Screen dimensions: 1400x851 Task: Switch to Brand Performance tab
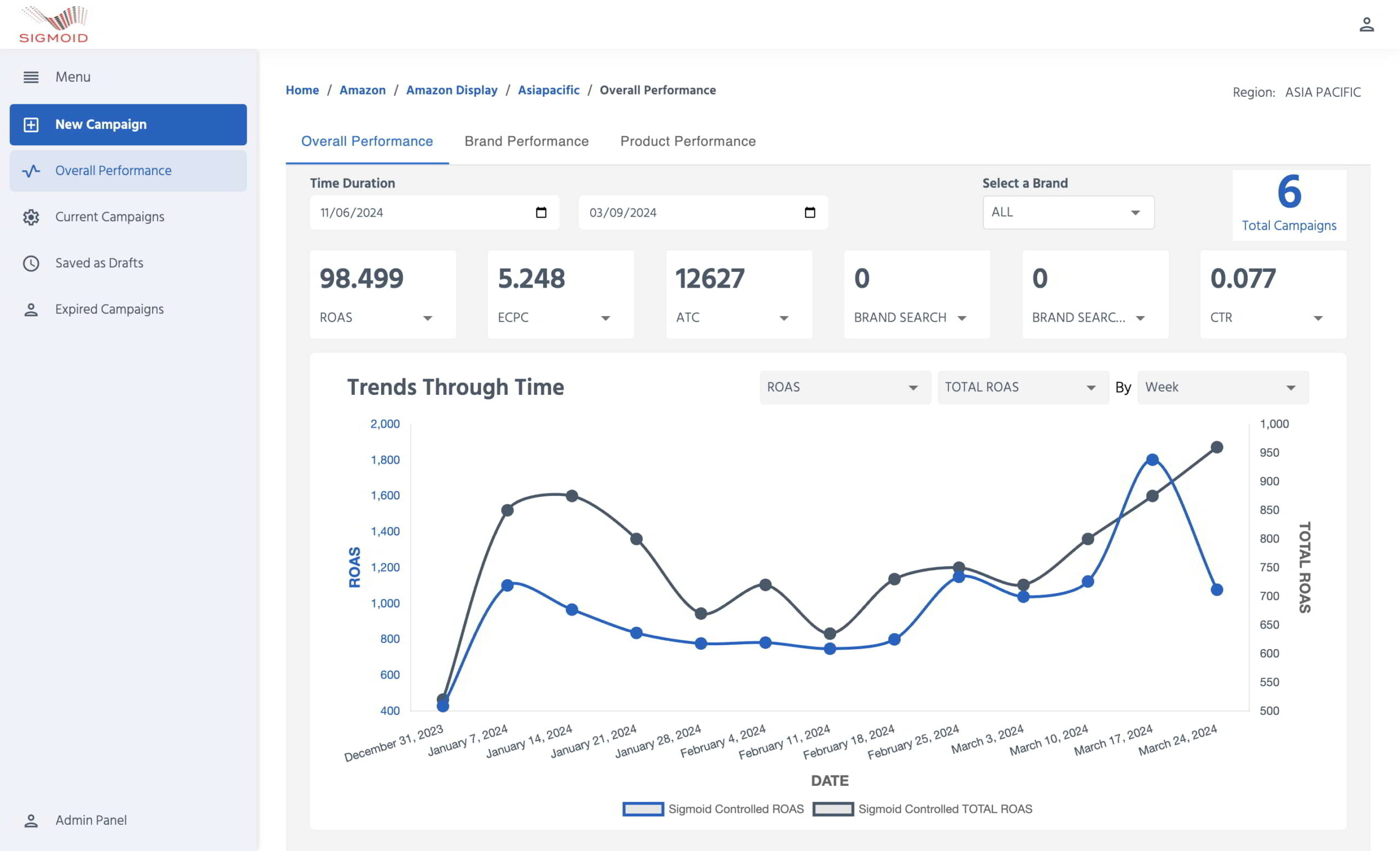click(x=526, y=142)
